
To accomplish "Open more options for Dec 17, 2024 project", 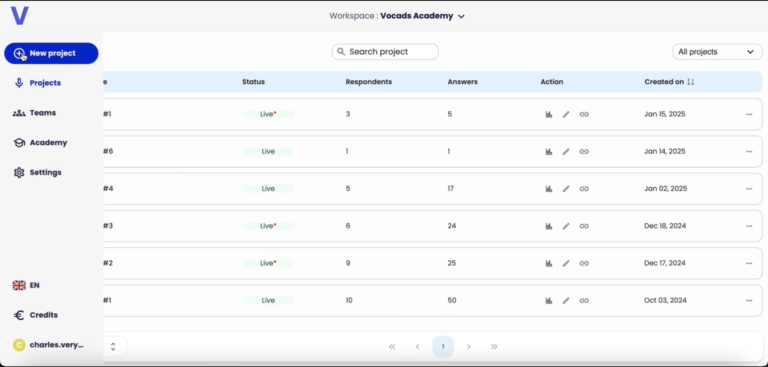I will click(x=749, y=263).
